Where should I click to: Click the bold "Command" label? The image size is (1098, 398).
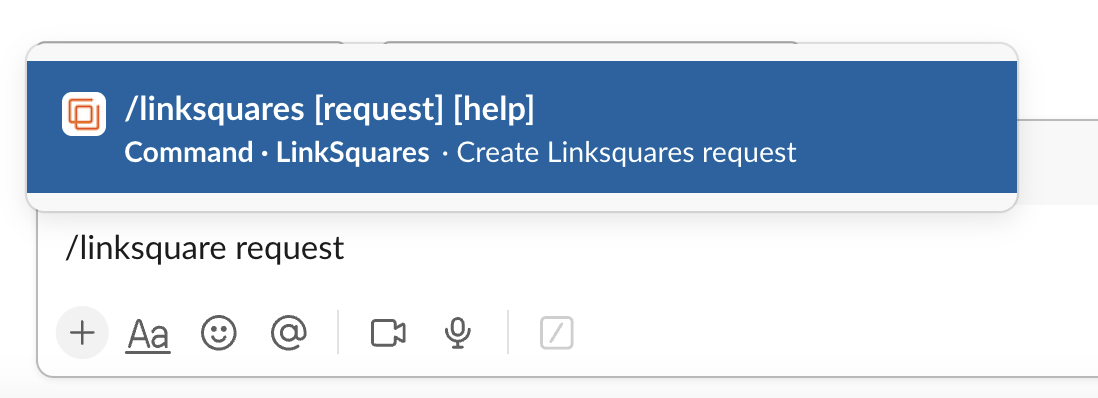coord(189,152)
